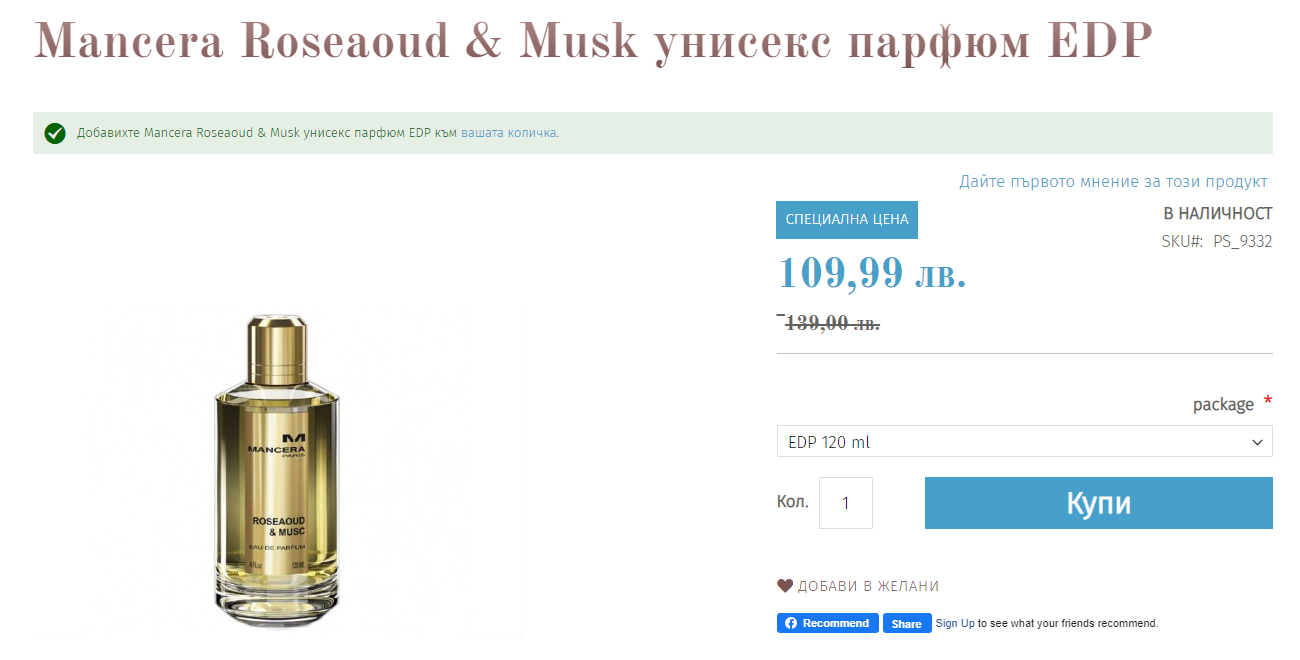
Task: Click the СПЕЦИАЛНА ЦЕНА label badge
Action: 847,220
